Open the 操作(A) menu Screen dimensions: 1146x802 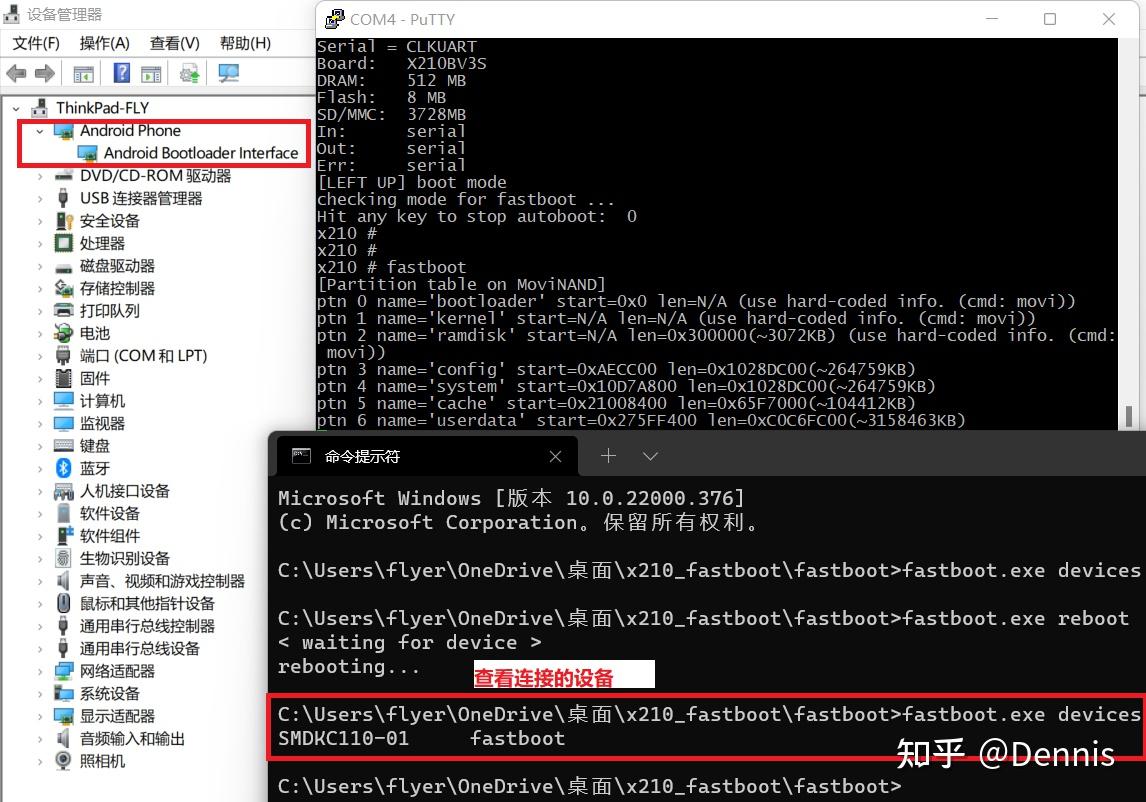click(x=104, y=43)
